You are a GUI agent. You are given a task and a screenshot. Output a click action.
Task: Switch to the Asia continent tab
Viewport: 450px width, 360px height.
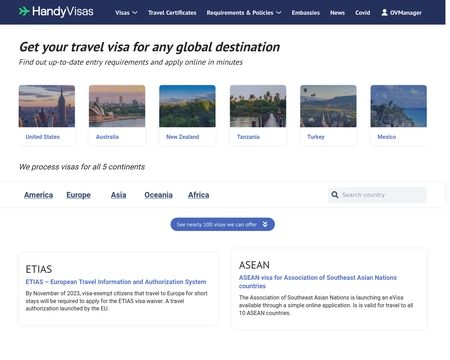[118, 195]
